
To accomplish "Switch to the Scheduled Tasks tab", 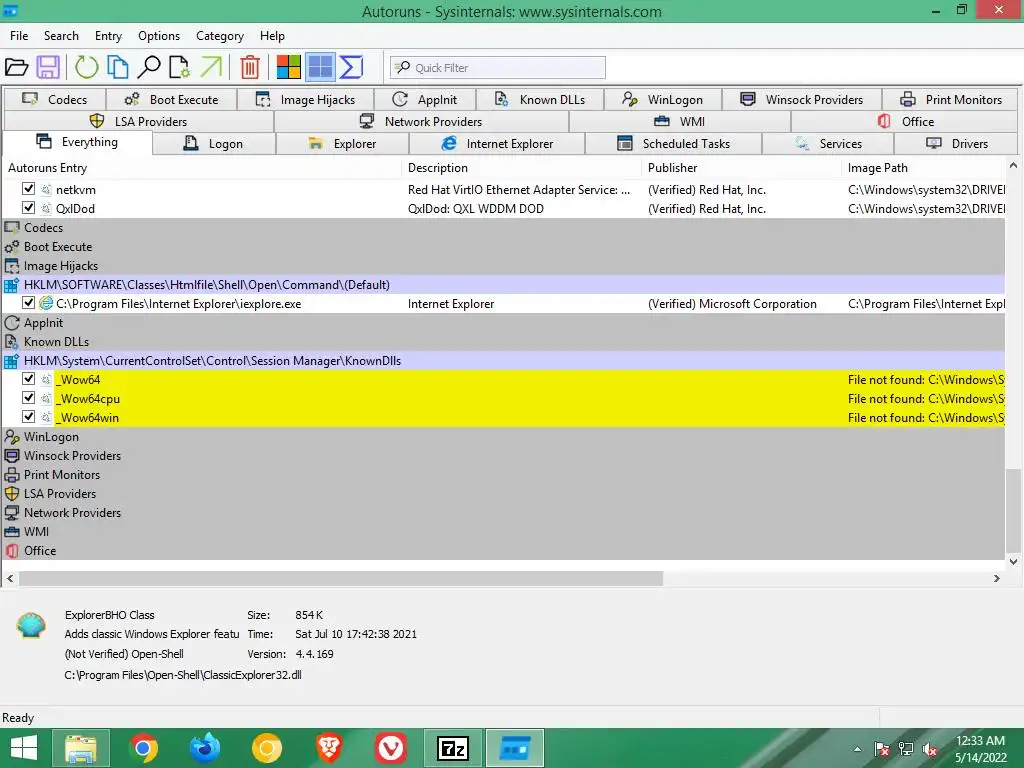I will pyautogui.click(x=673, y=144).
